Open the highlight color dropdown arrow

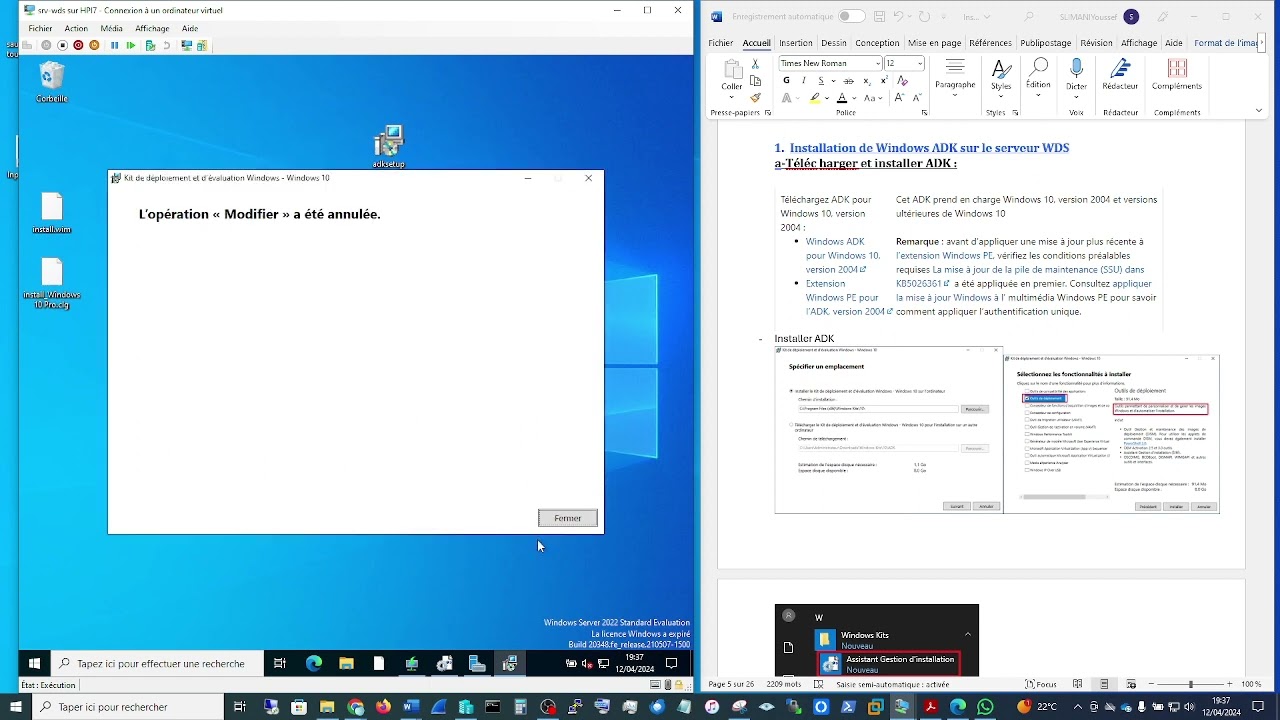point(827,98)
